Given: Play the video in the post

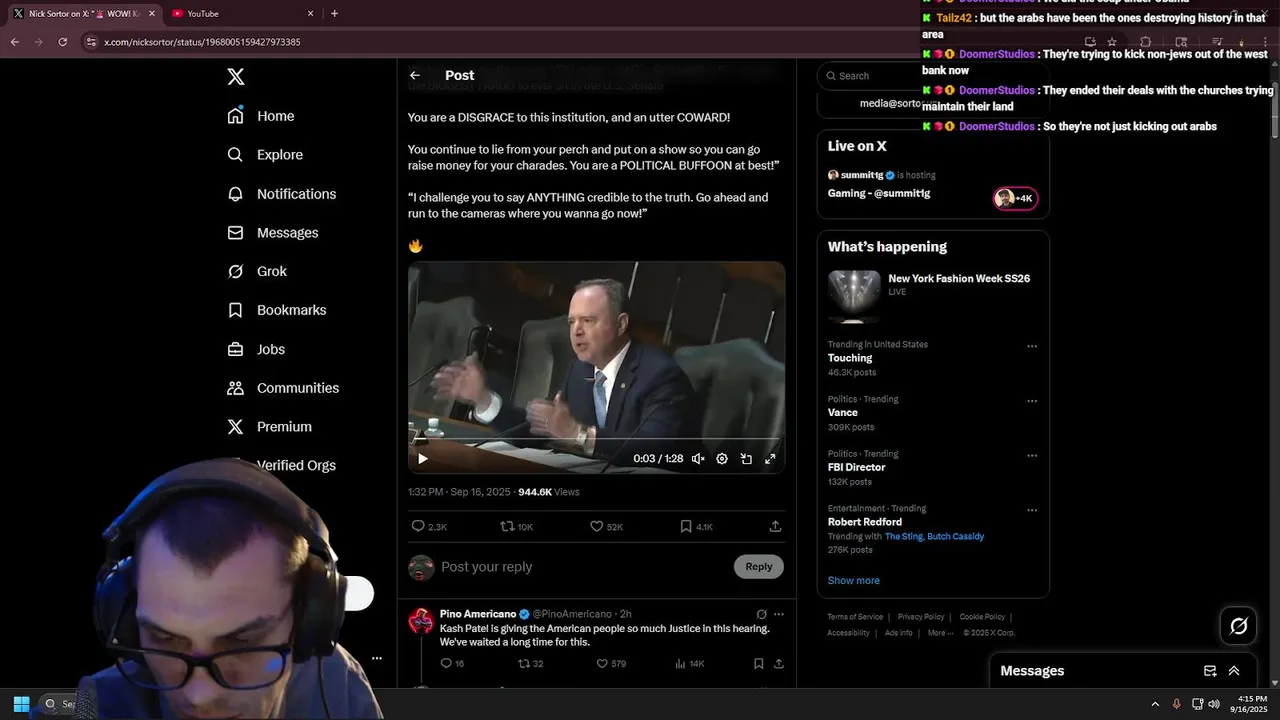Looking at the screenshot, I should (x=422, y=459).
